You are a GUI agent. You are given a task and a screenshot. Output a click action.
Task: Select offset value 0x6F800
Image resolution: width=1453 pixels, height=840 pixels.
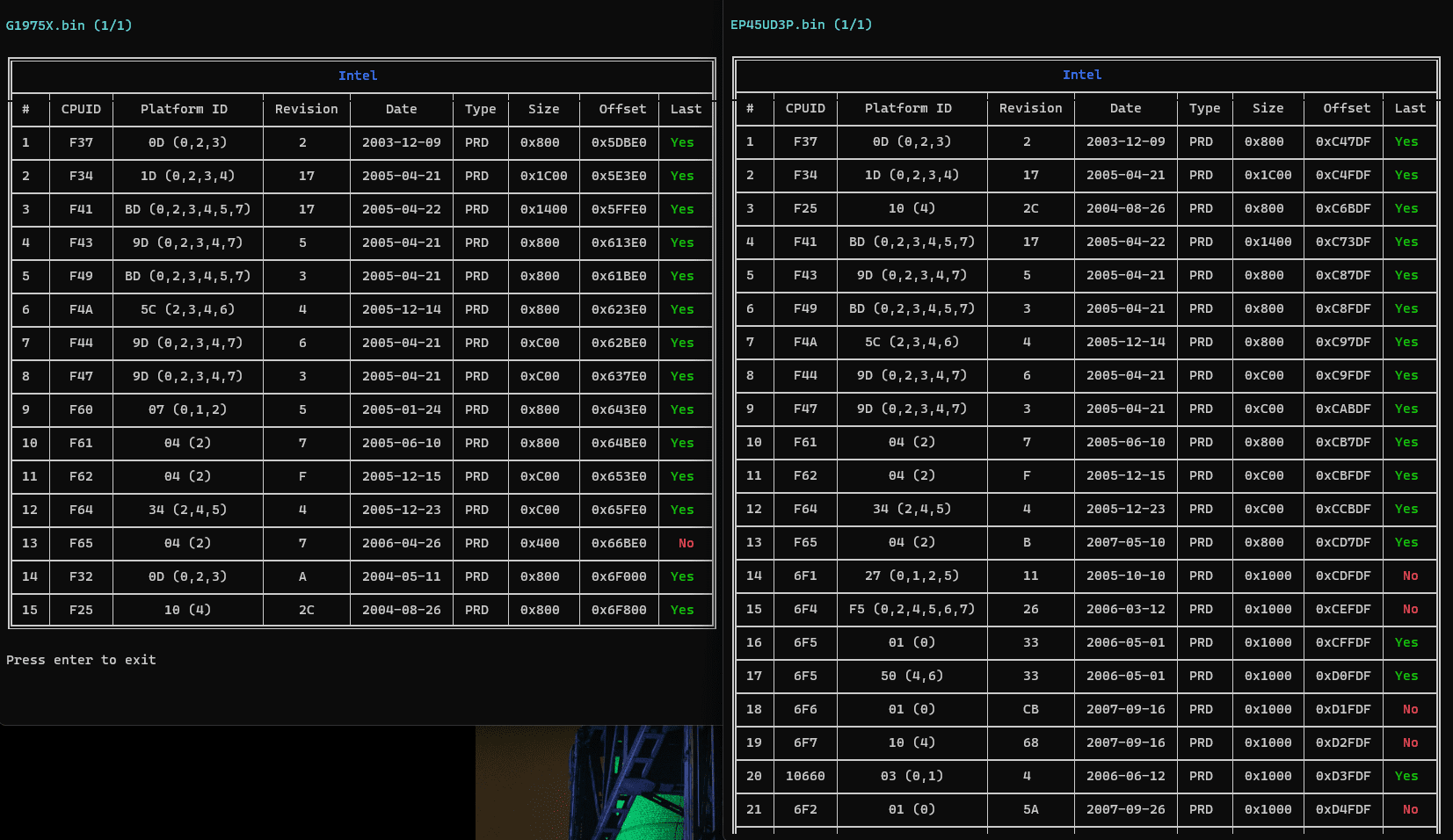[619, 610]
